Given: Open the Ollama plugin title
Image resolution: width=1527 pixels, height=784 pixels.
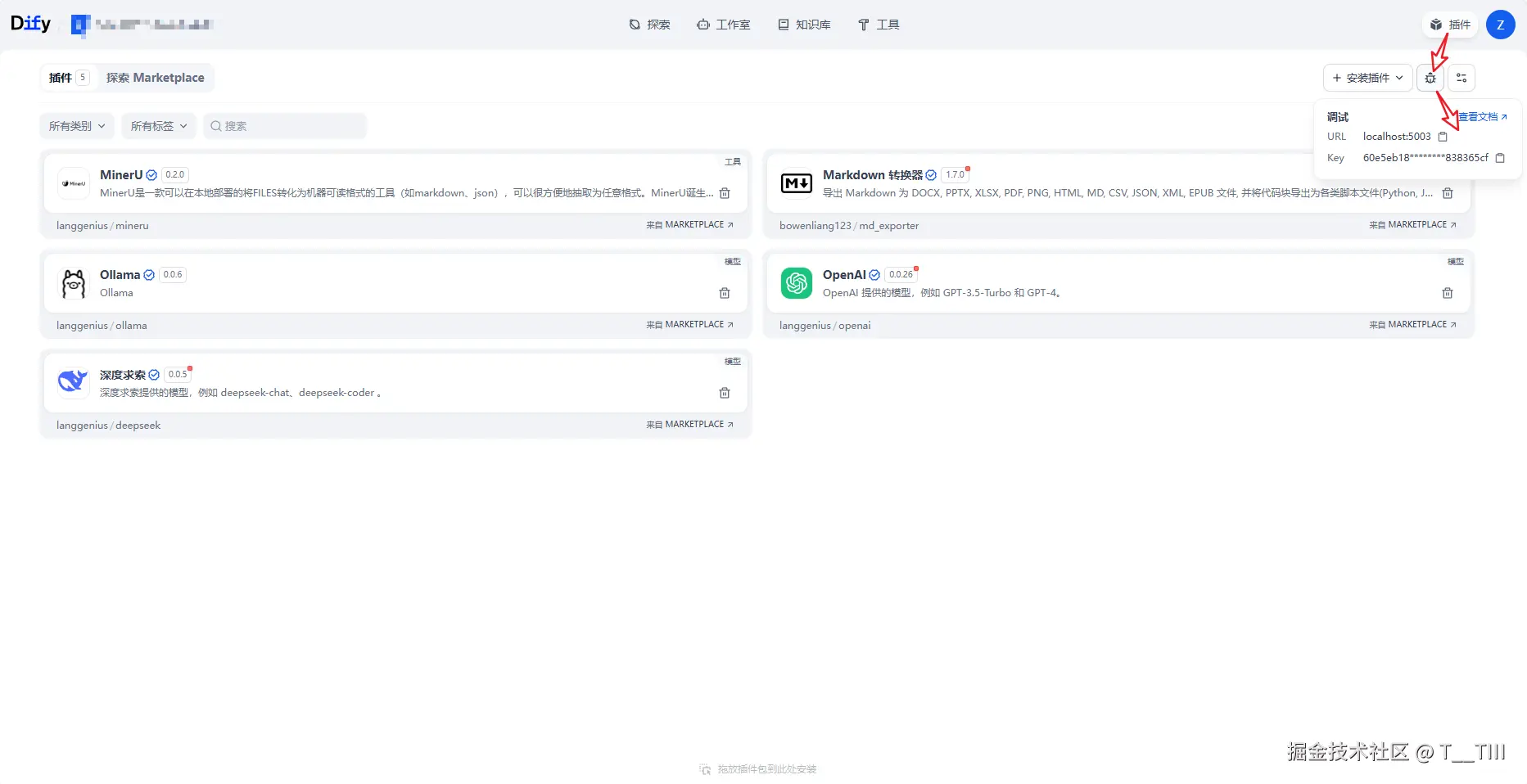Looking at the screenshot, I should (x=120, y=275).
